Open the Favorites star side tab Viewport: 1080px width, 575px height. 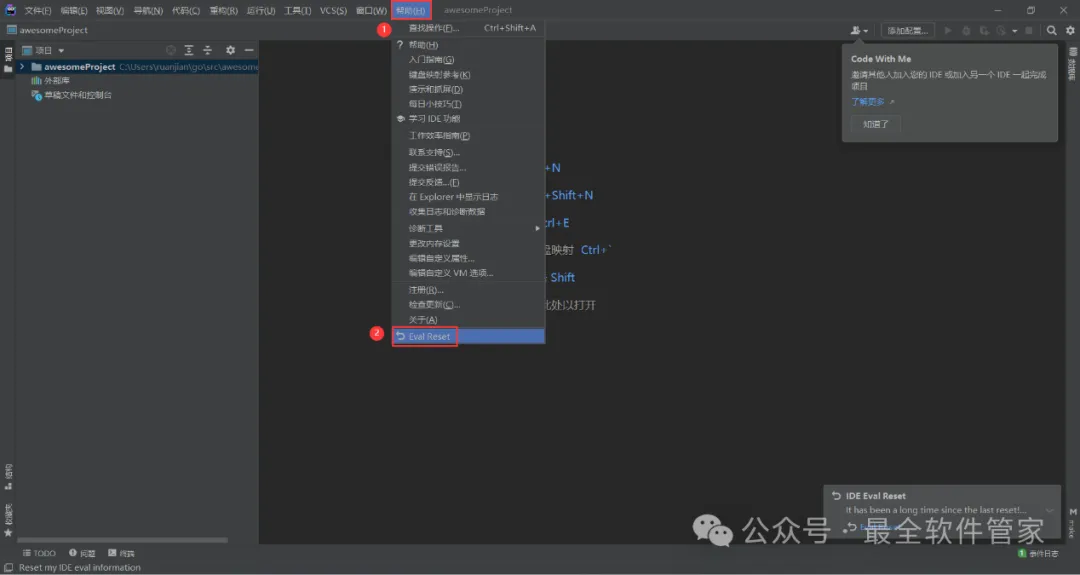click(x=8, y=521)
